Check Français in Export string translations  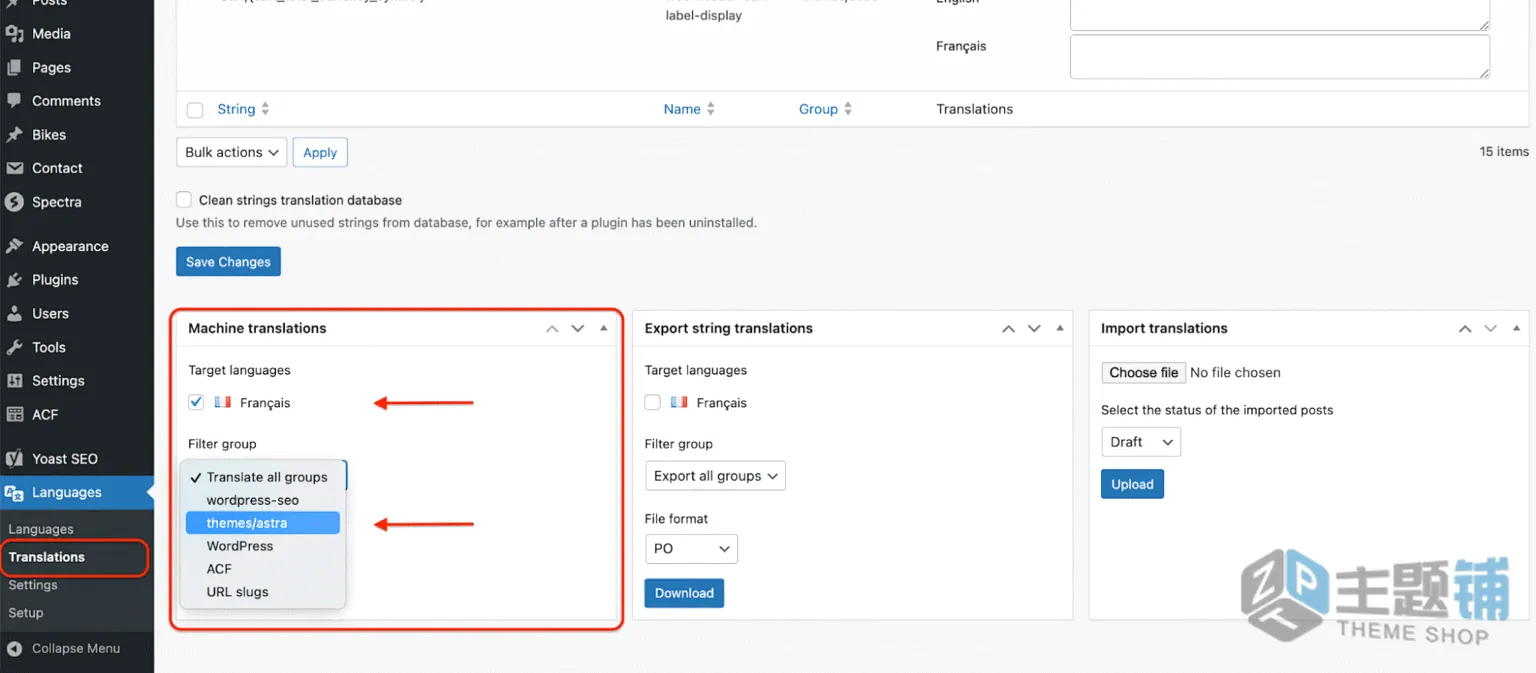653,402
